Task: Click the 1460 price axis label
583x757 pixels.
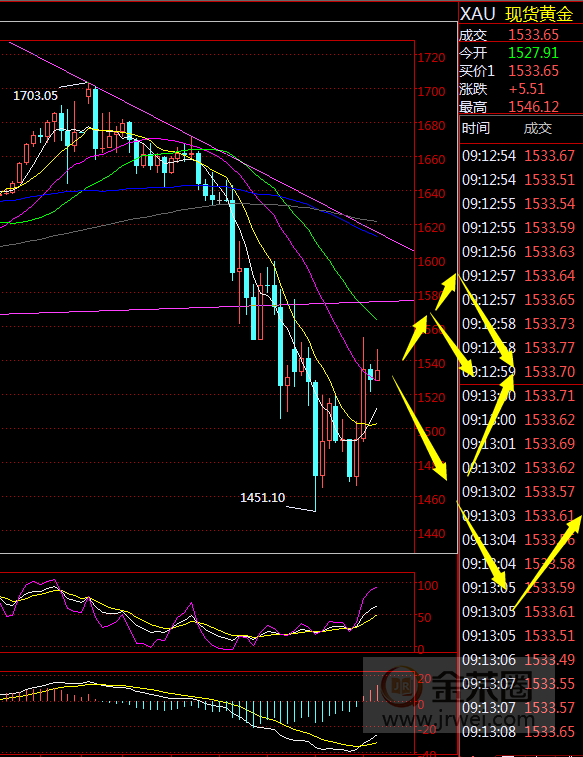Action: (431, 499)
